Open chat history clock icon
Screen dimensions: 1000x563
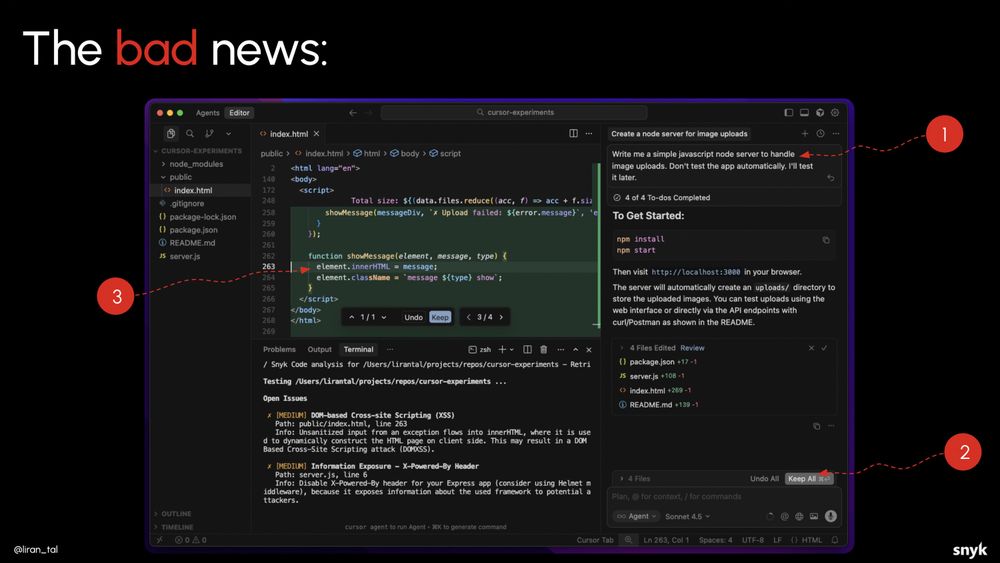pyautogui.click(x=820, y=133)
